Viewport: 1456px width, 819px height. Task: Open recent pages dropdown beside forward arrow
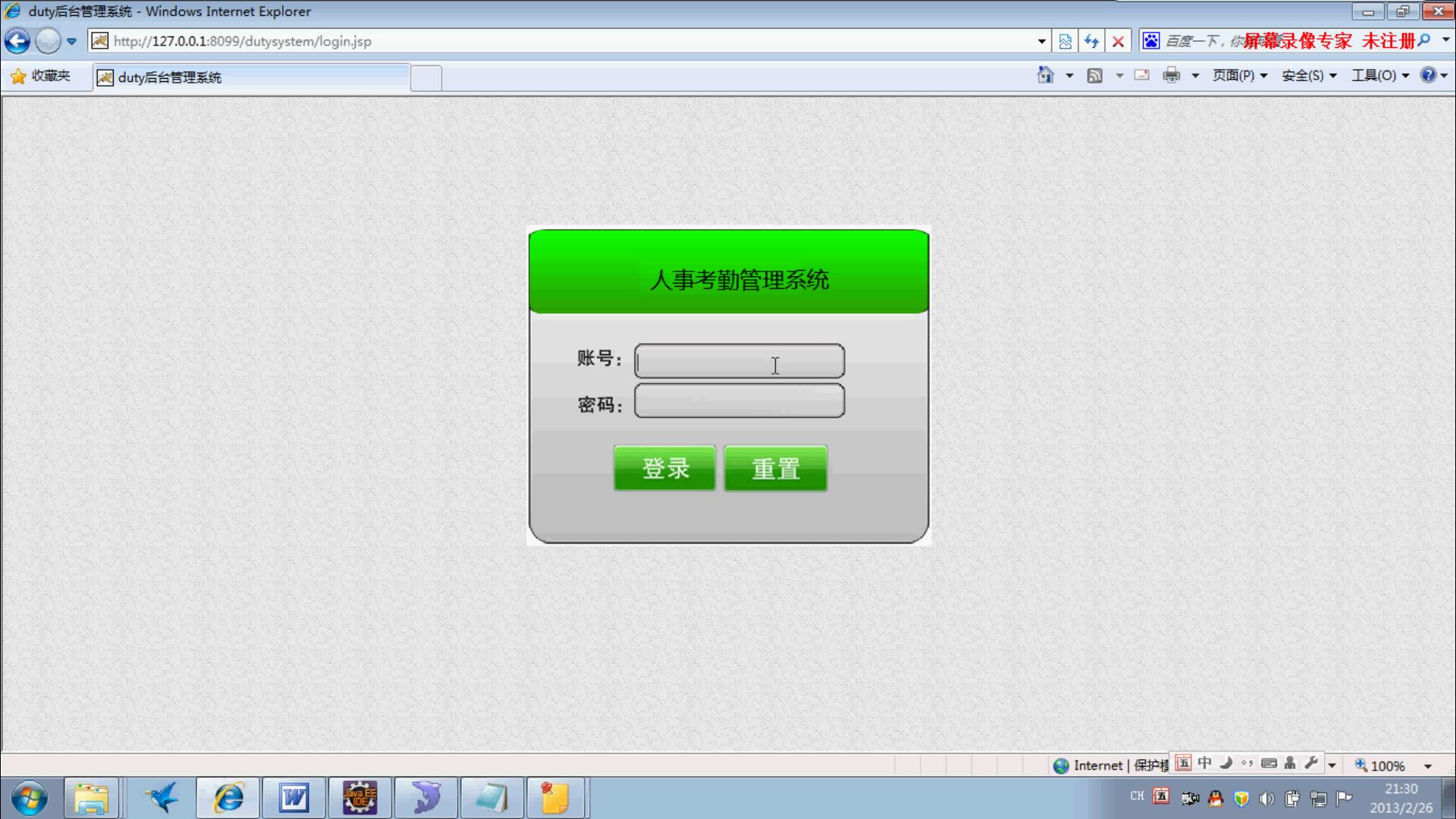coord(71,42)
